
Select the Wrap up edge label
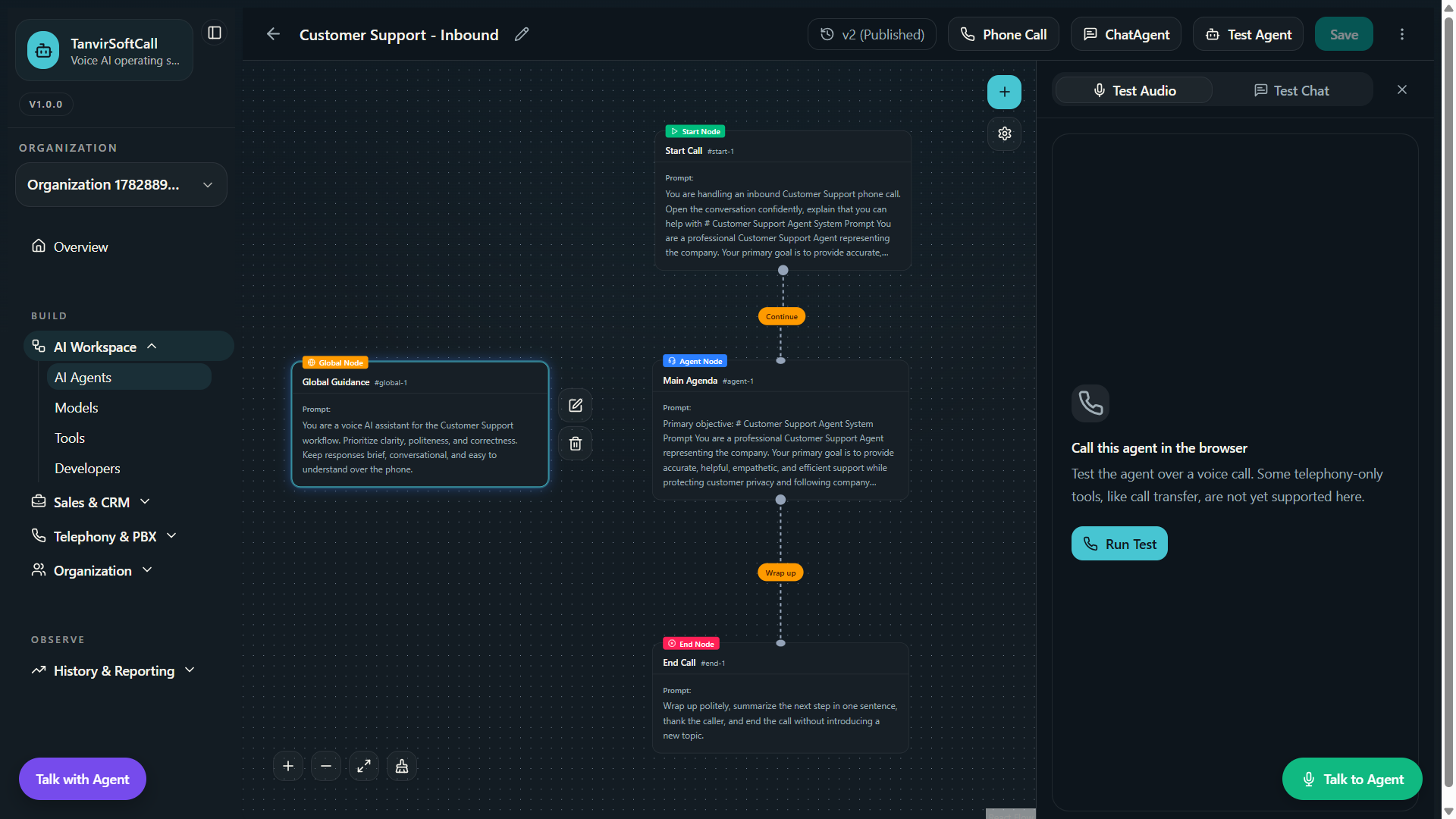point(780,573)
